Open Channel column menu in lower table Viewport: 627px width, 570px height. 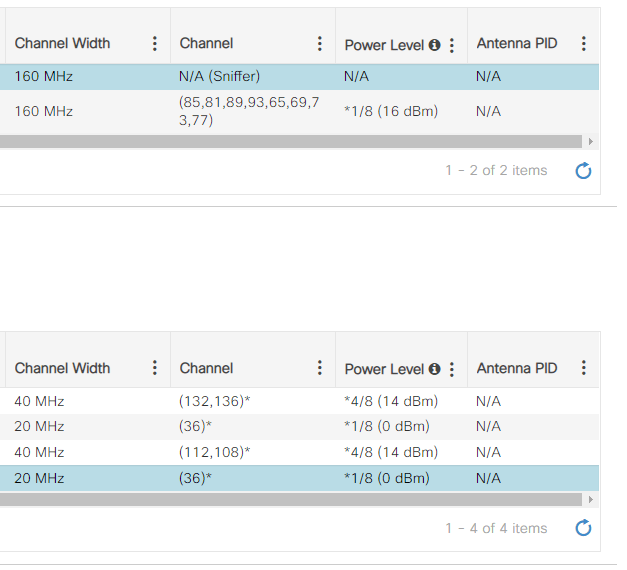(x=319, y=368)
